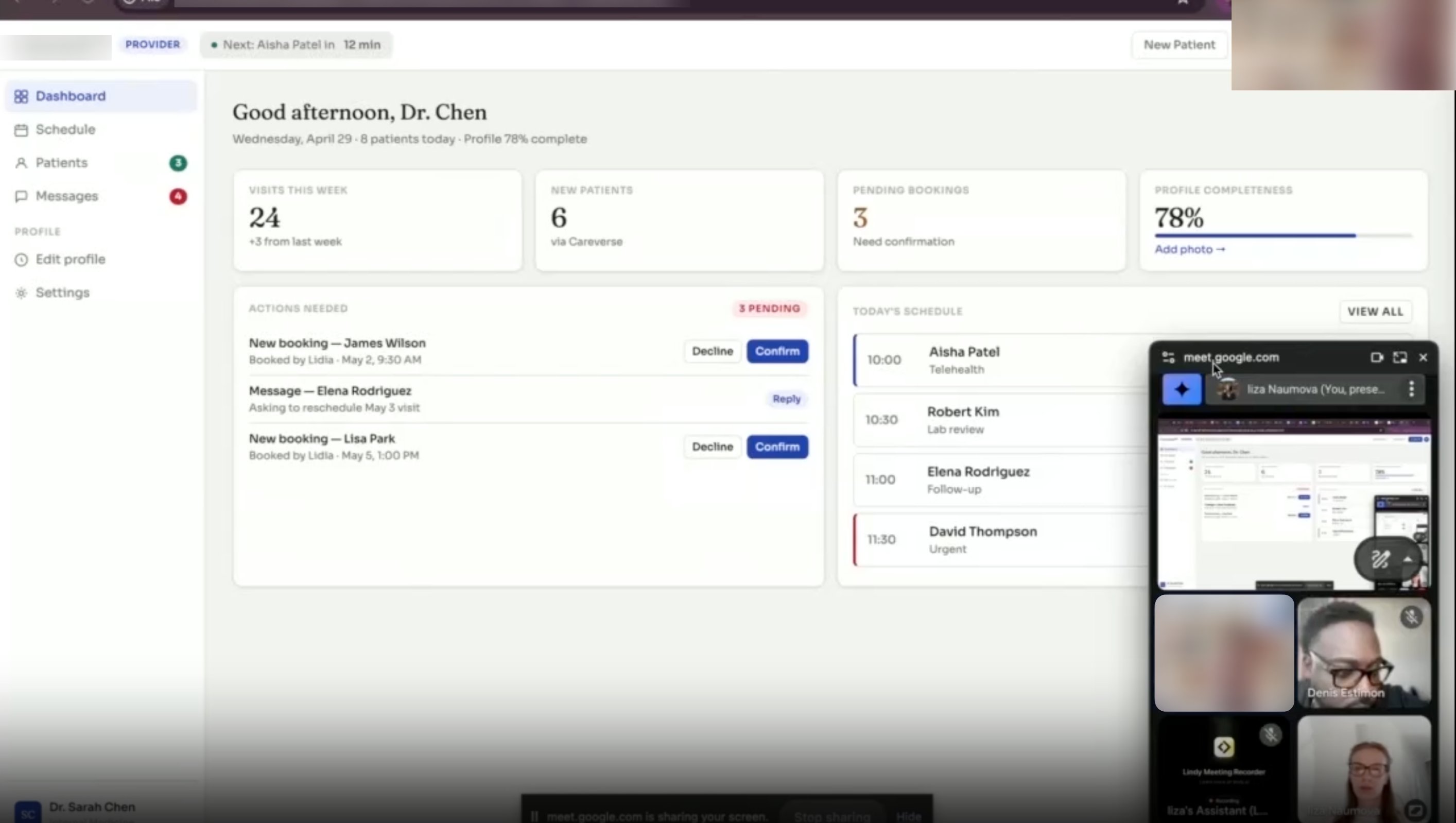Open the 11:30 David Thompson urgent appointment
This screenshot has width=1456, height=823.
coord(1000,540)
